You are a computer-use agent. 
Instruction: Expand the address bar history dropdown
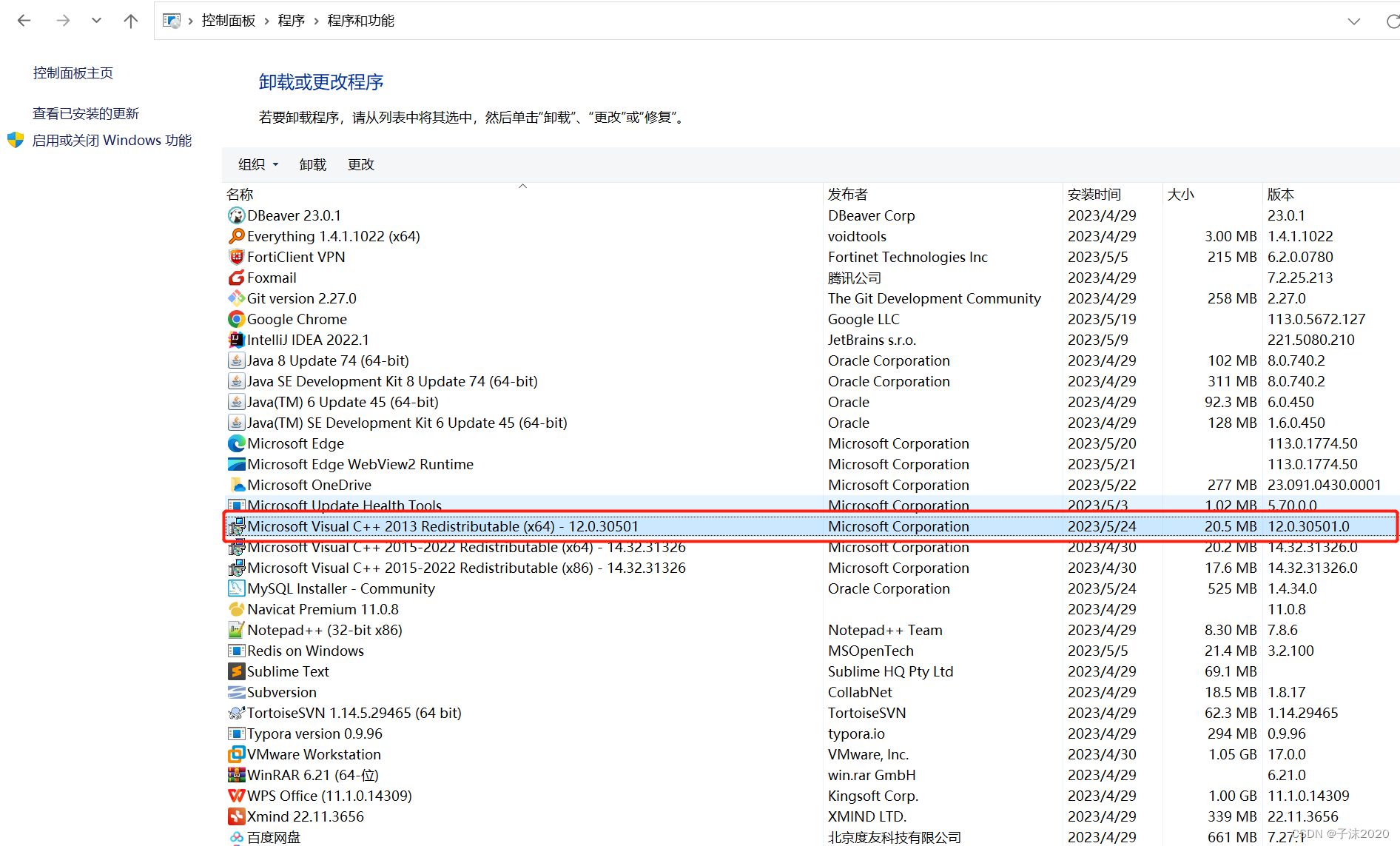point(1354,21)
